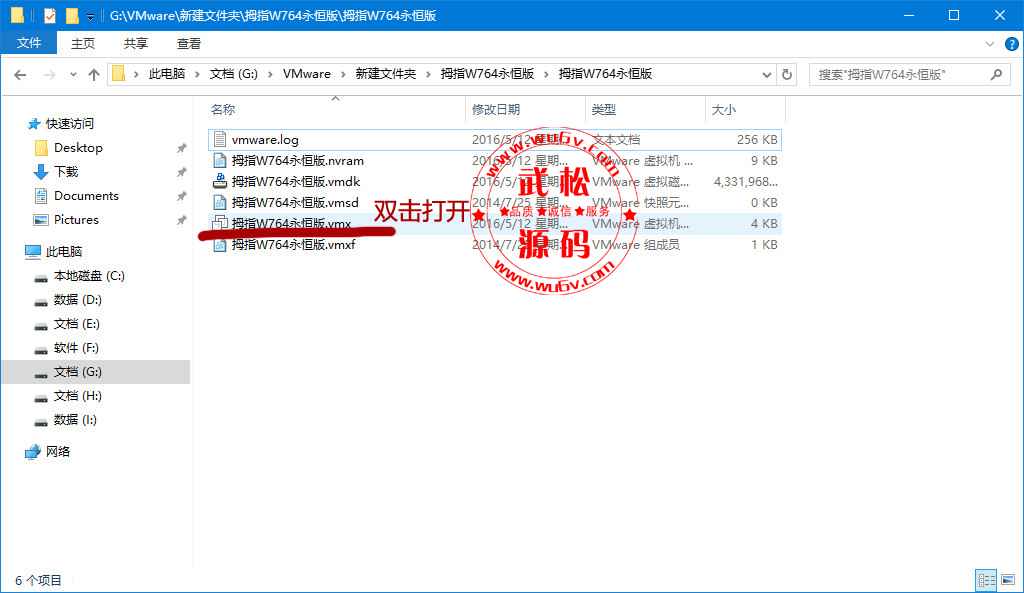Unpin Desktop using its pin icon

click(182, 148)
